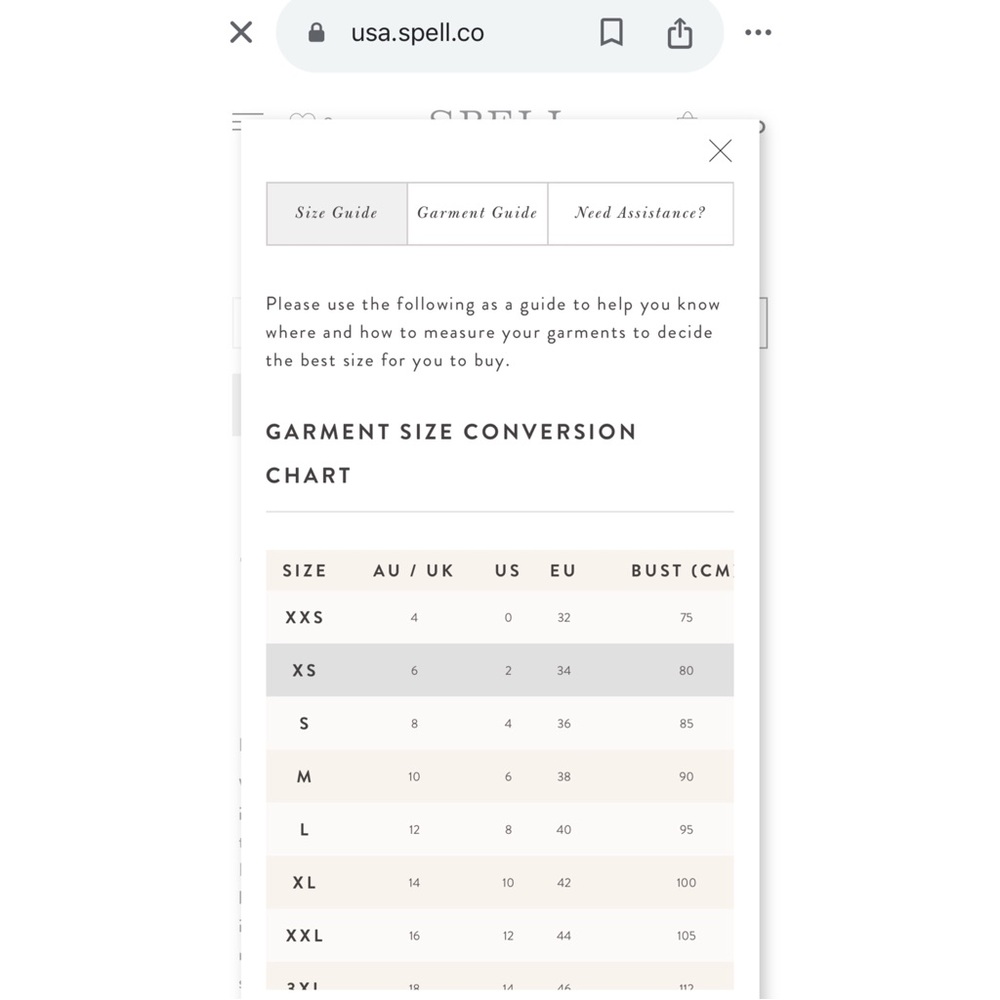Open the wishlist heart icon
Viewport: 1000px width, 1000px height.
coord(302,118)
